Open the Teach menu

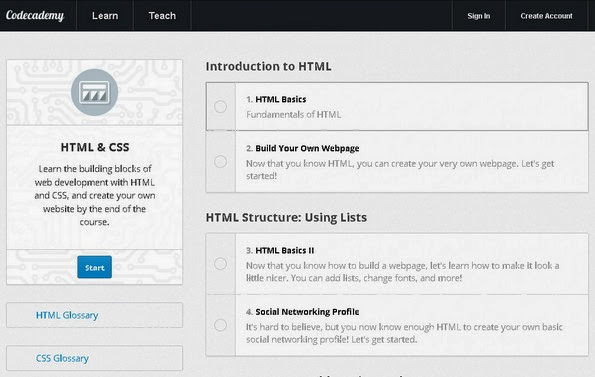(x=162, y=16)
